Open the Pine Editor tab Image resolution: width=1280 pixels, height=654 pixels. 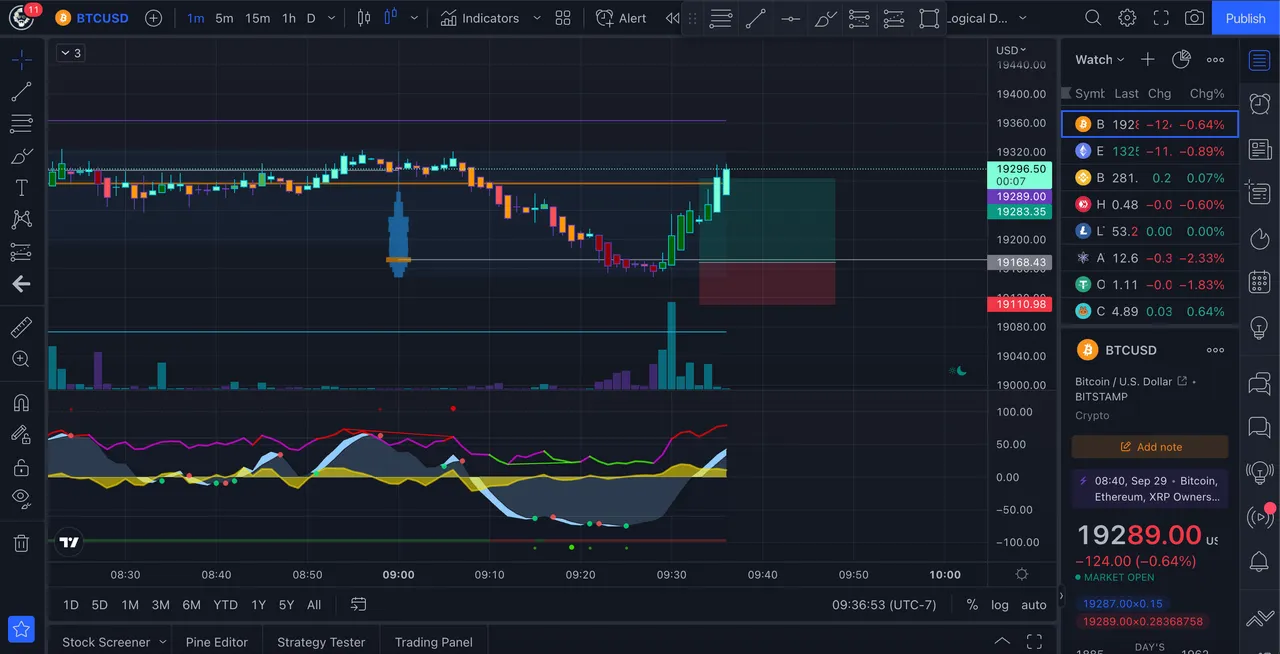pyautogui.click(x=217, y=642)
